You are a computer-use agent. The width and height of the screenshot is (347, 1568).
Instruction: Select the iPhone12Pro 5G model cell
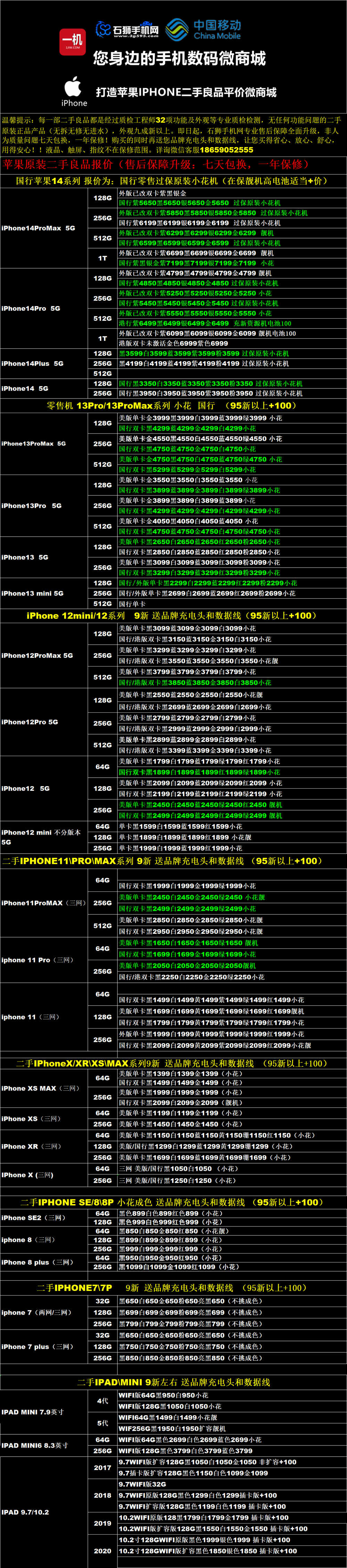coord(44,722)
